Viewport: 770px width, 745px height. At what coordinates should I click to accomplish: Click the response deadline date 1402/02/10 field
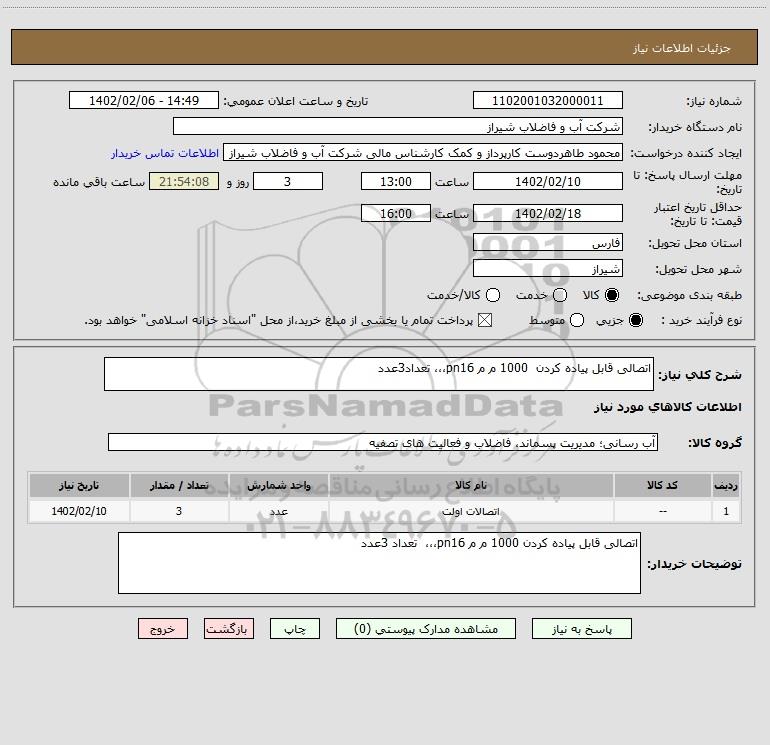coord(548,182)
